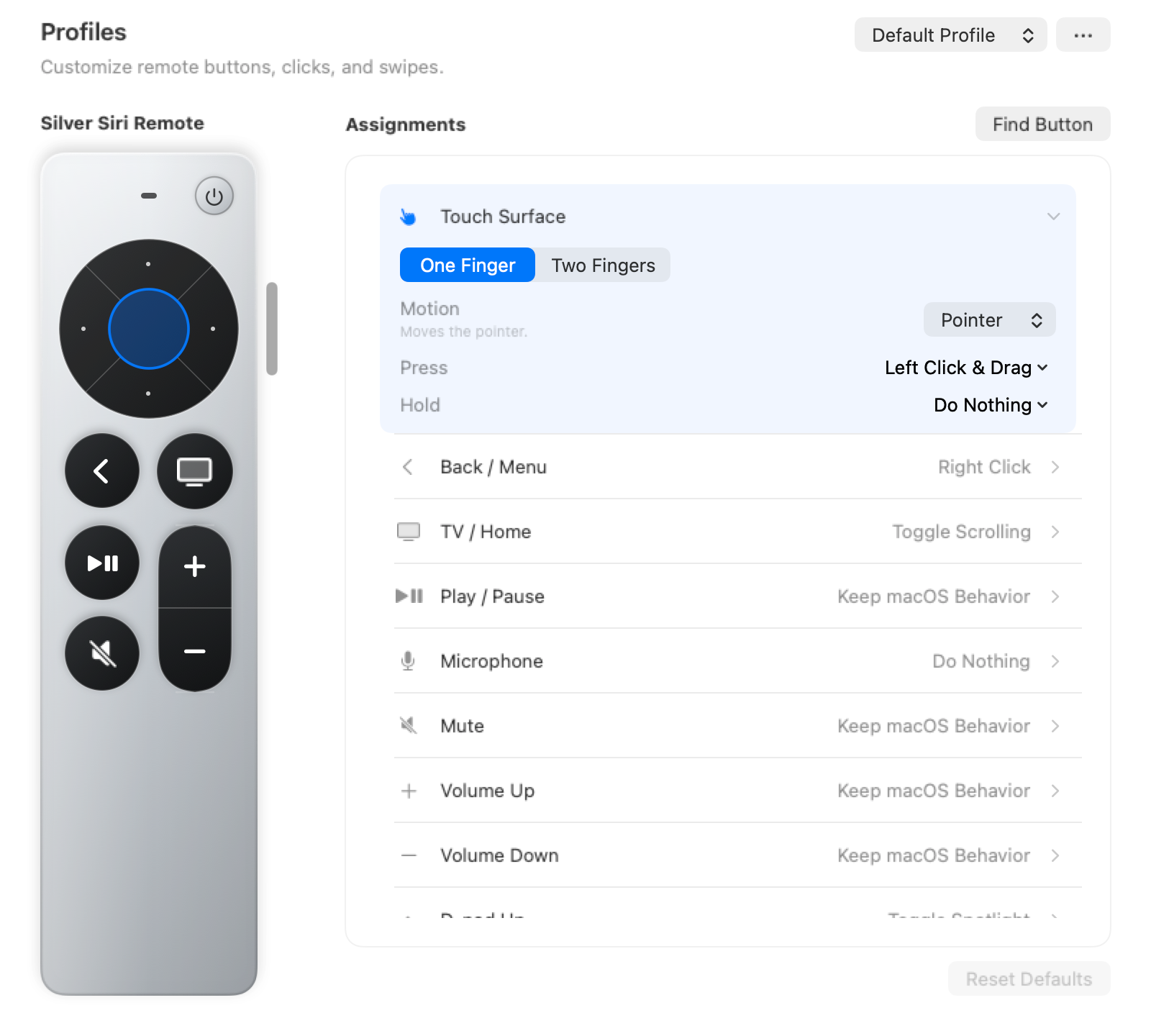
Task: Click the Reset Defaults button
Action: [1029, 978]
